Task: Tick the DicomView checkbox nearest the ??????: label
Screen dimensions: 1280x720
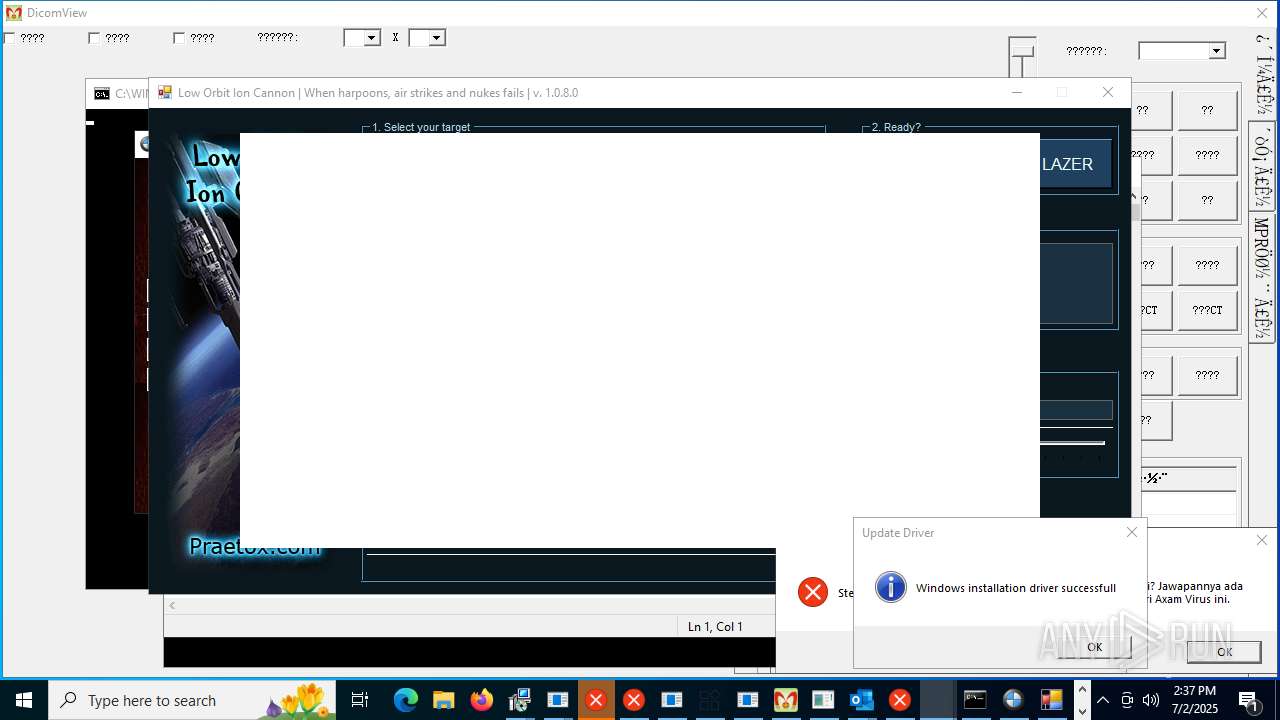Action: 179,38
